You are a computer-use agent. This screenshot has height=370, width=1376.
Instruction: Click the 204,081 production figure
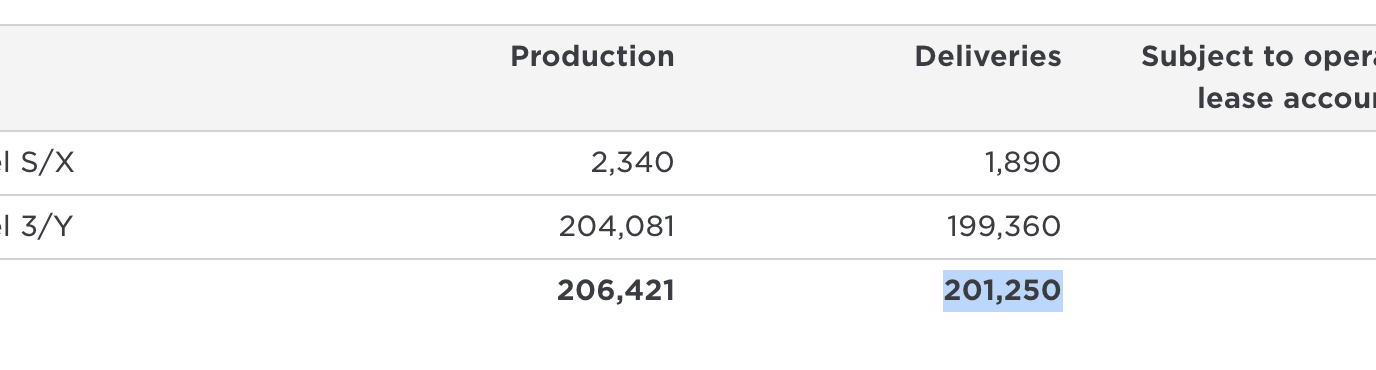click(617, 227)
